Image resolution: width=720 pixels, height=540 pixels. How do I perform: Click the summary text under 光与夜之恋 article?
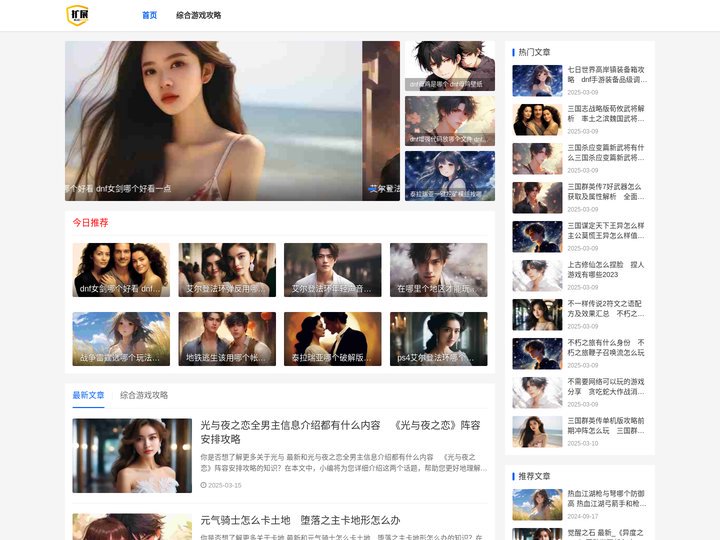tap(344, 463)
